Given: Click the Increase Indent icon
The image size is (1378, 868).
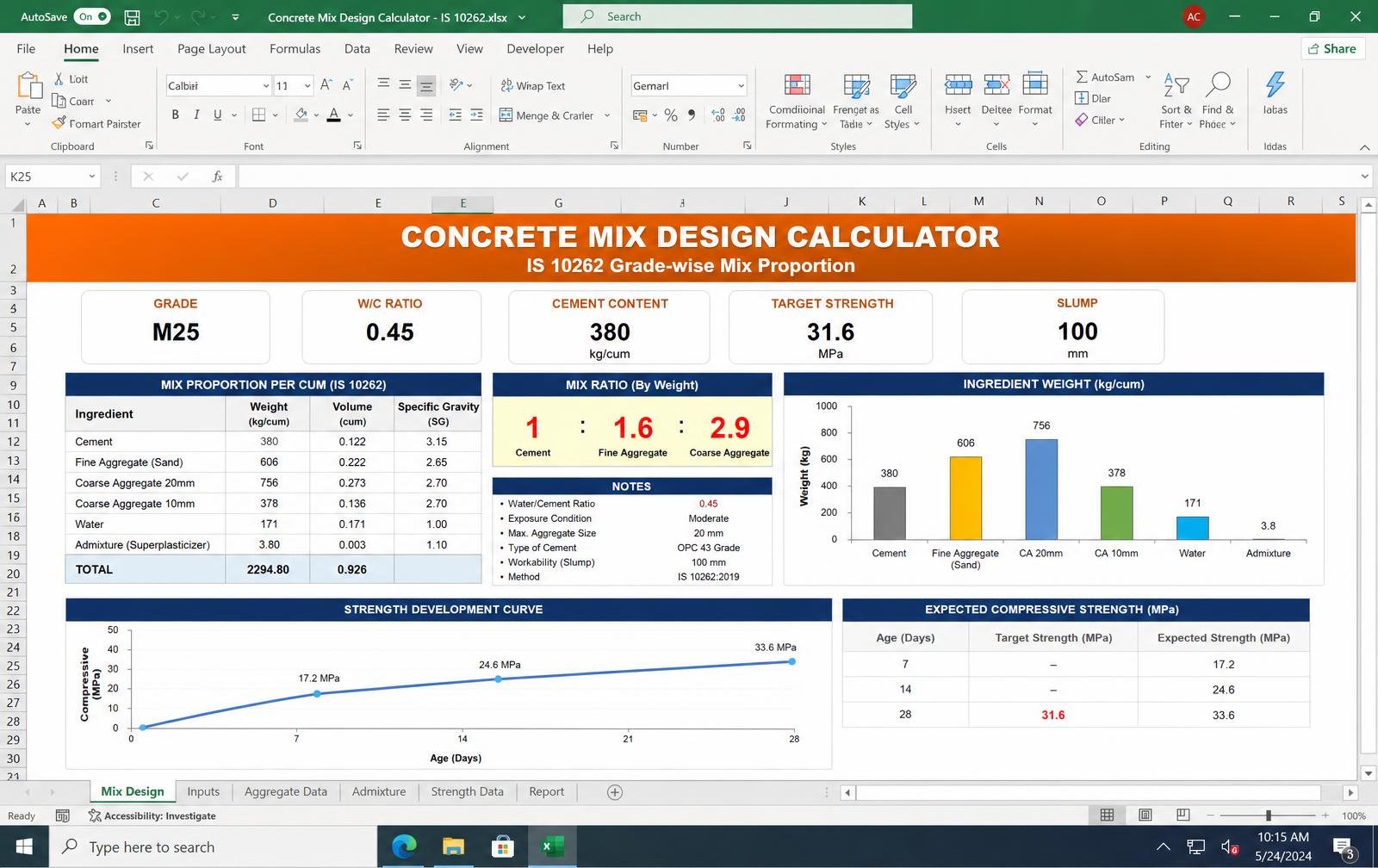Looking at the screenshot, I should [477, 115].
